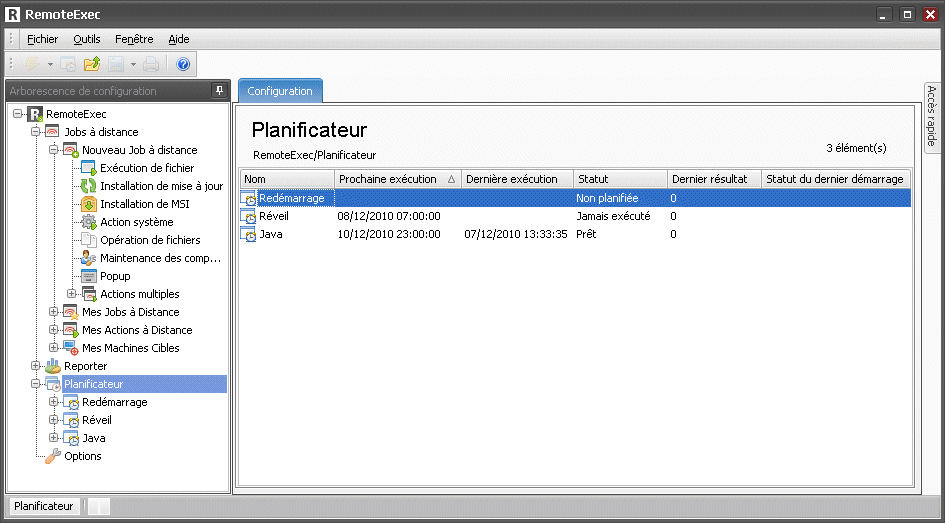This screenshot has width=945, height=523.
Task: Expand the Java tree node
Action: click(x=53, y=438)
